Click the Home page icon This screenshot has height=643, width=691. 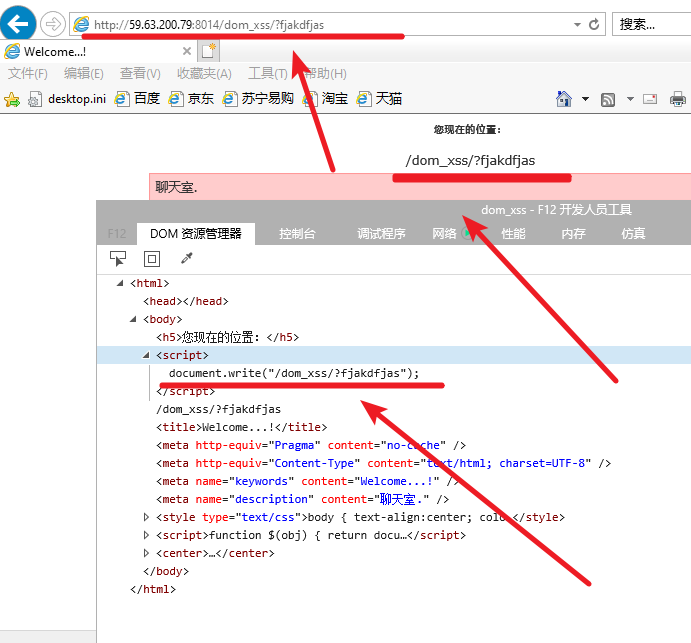564,99
